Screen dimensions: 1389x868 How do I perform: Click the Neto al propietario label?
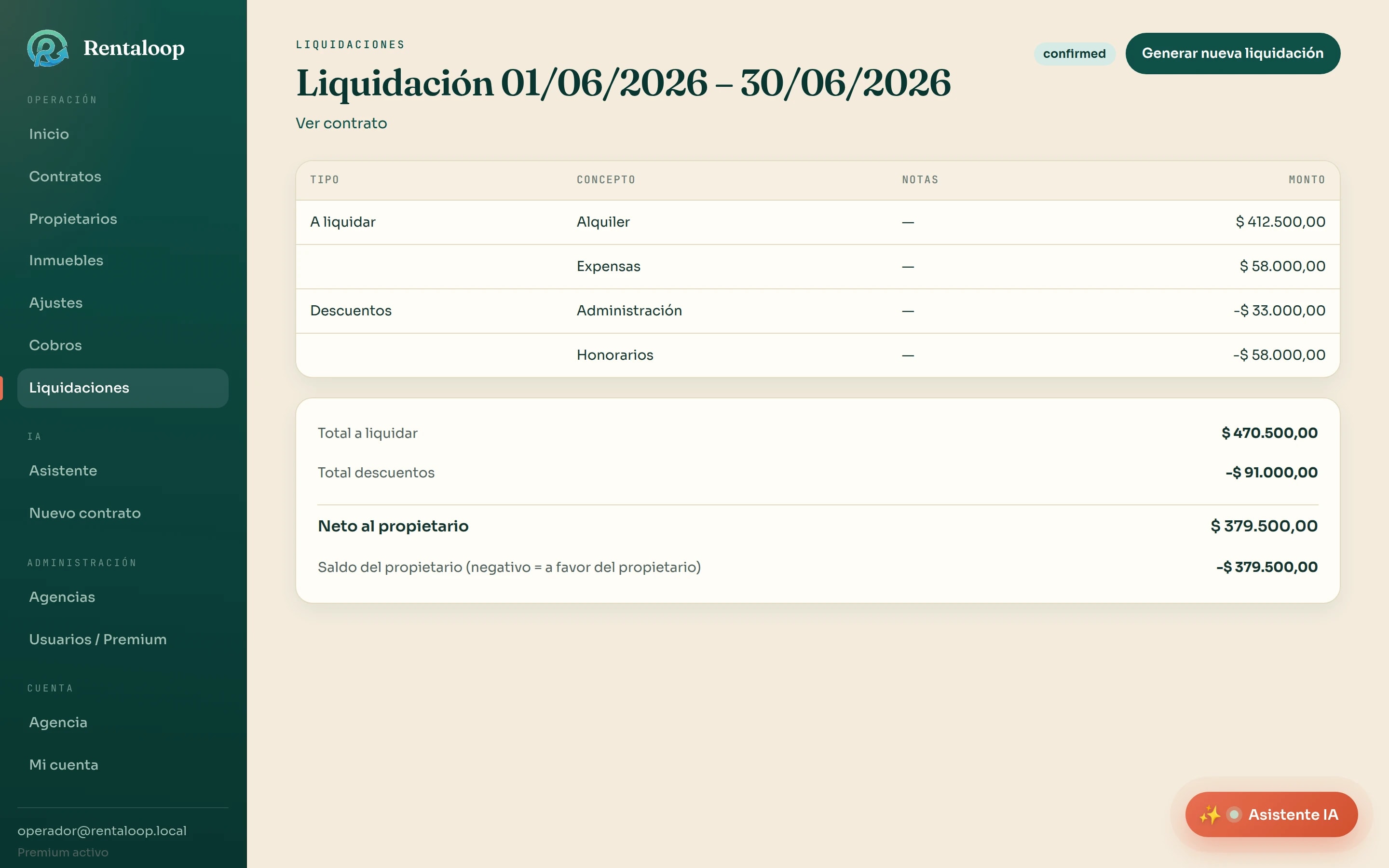(x=393, y=527)
